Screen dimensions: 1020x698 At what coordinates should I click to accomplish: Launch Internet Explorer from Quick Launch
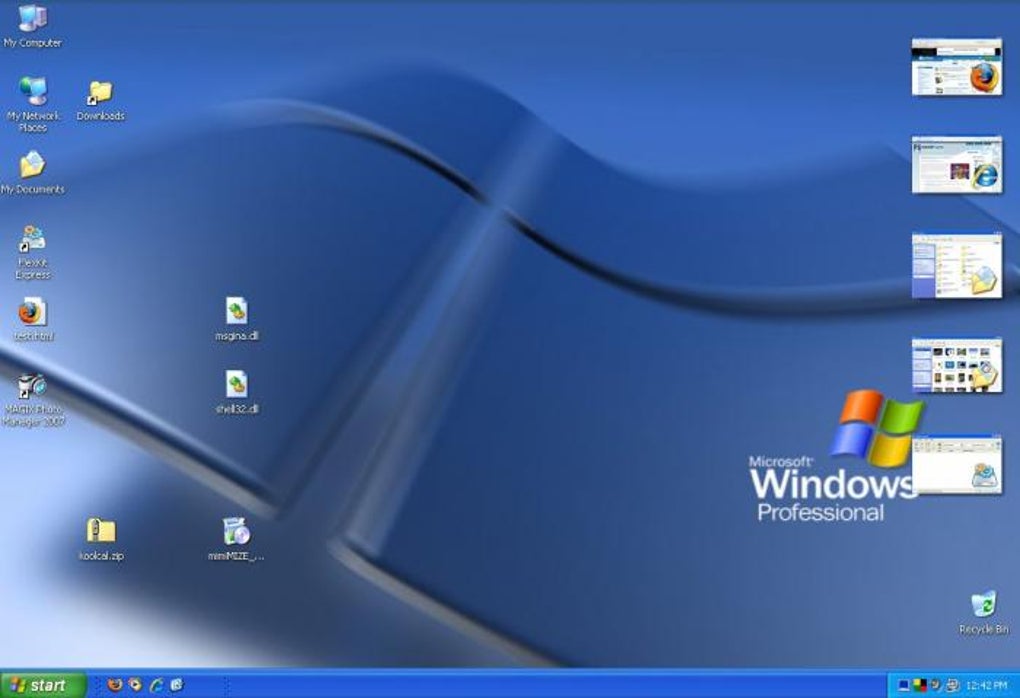[x=156, y=684]
